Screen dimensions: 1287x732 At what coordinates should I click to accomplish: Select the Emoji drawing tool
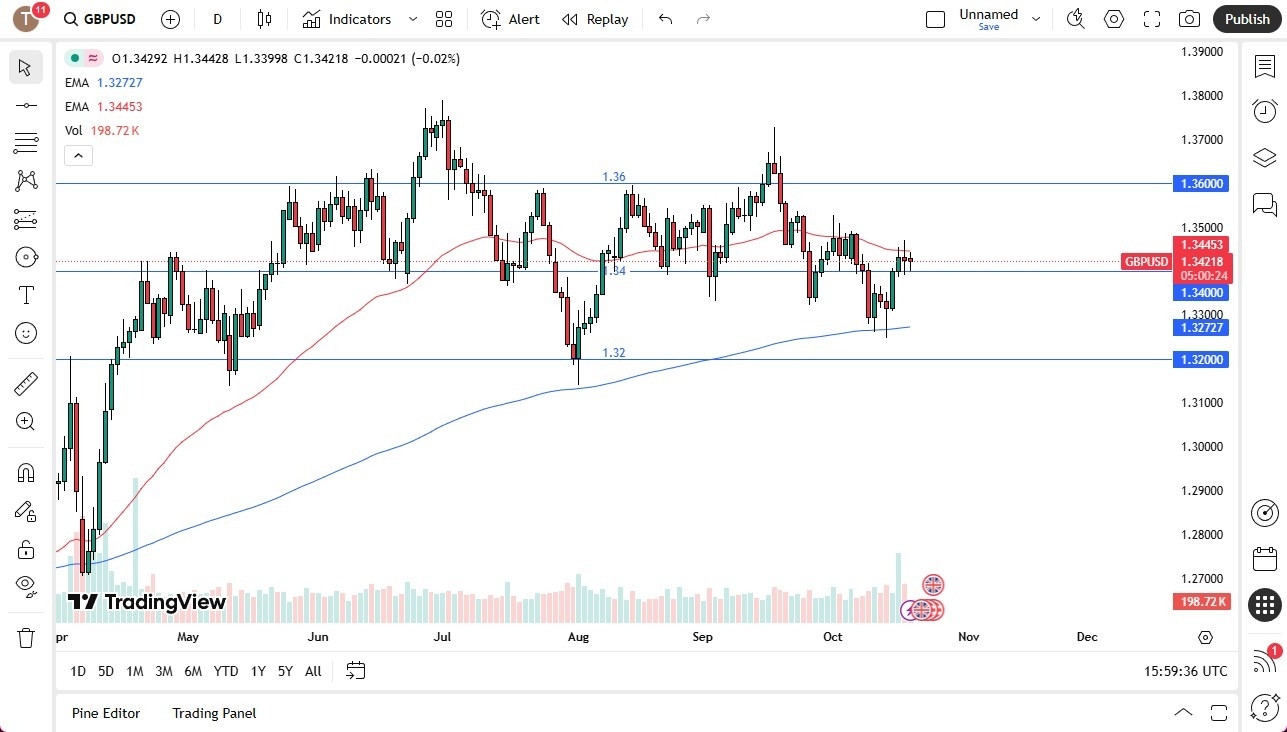click(x=26, y=333)
